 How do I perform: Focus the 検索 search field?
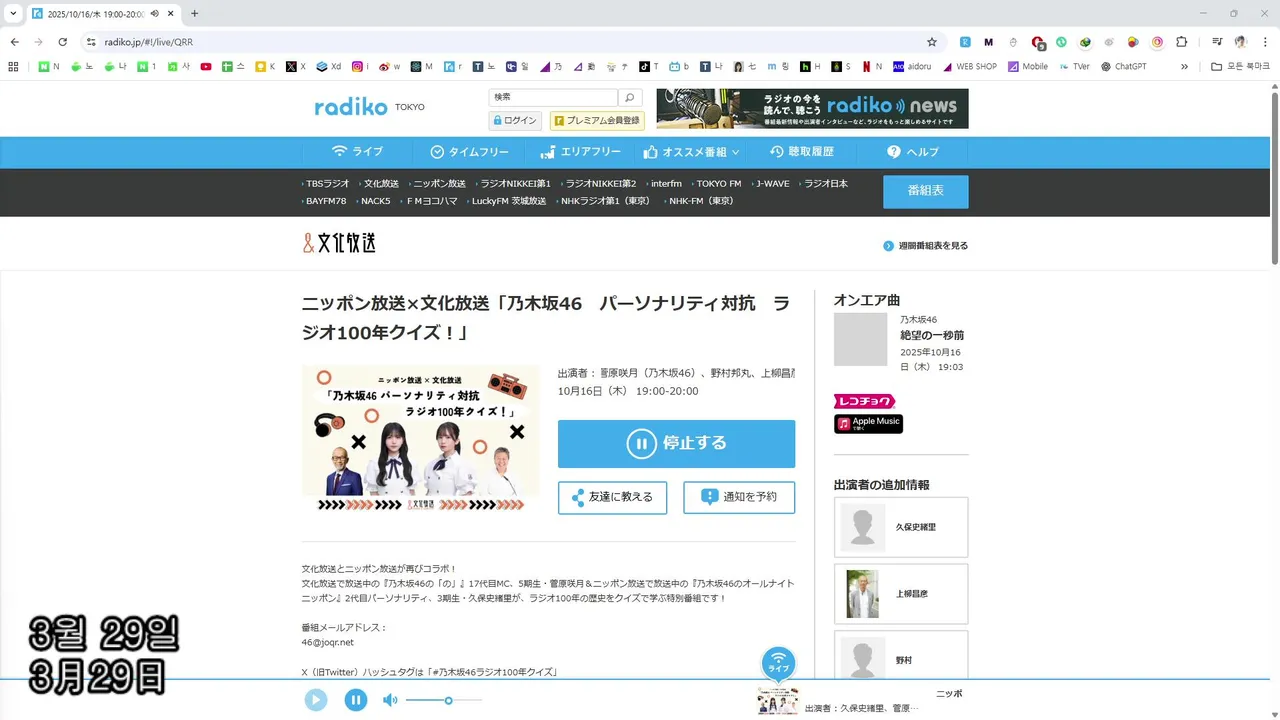(553, 97)
